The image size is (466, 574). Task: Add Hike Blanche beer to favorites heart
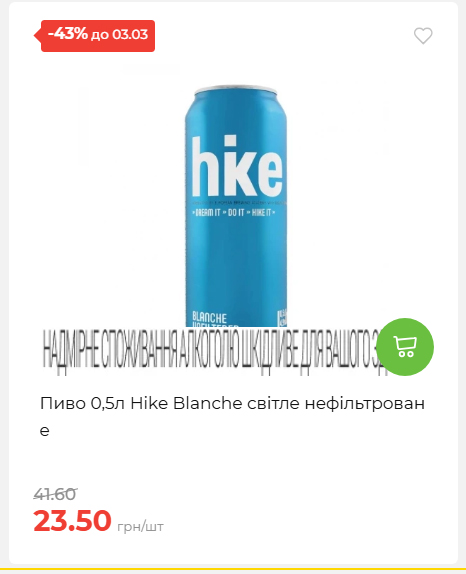click(x=423, y=36)
